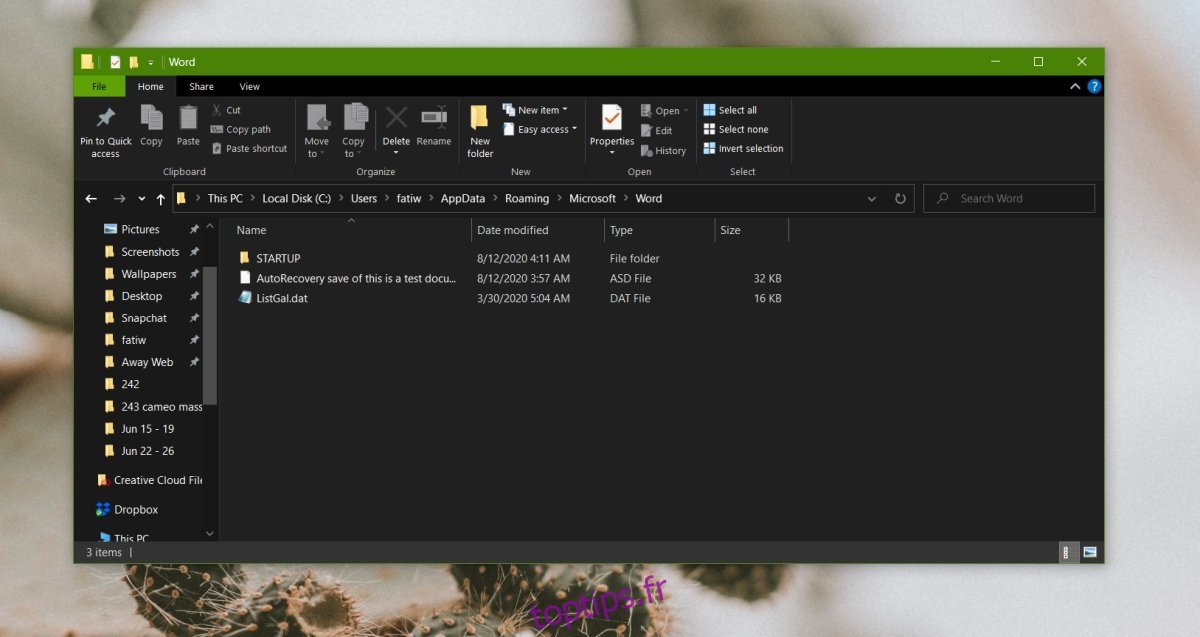
Task: Expand the New item menu
Action: tap(535, 110)
